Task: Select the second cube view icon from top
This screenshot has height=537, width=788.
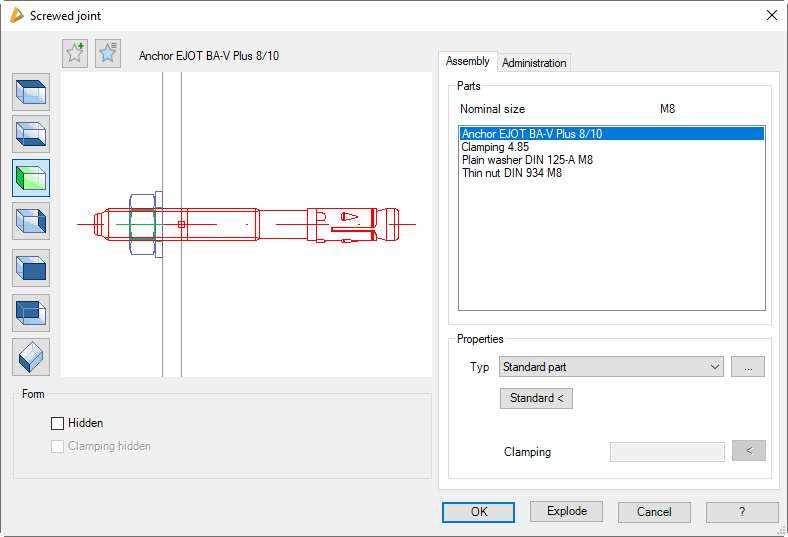Action: point(31,134)
